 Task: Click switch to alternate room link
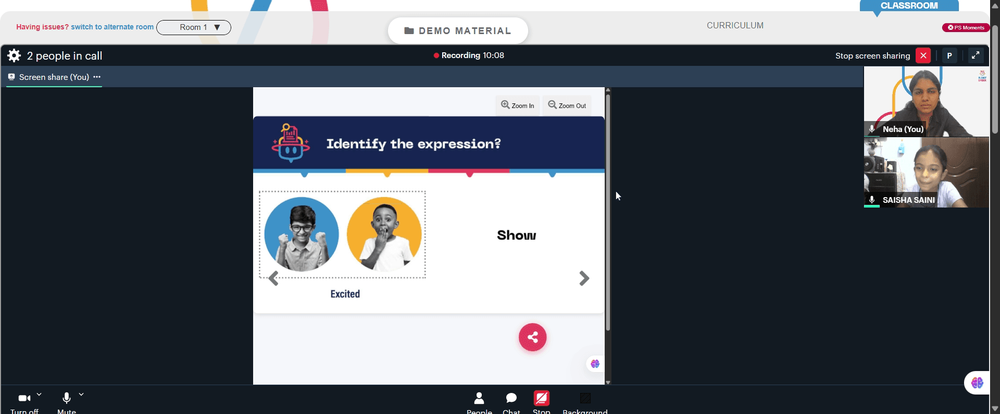[x=112, y=27]
